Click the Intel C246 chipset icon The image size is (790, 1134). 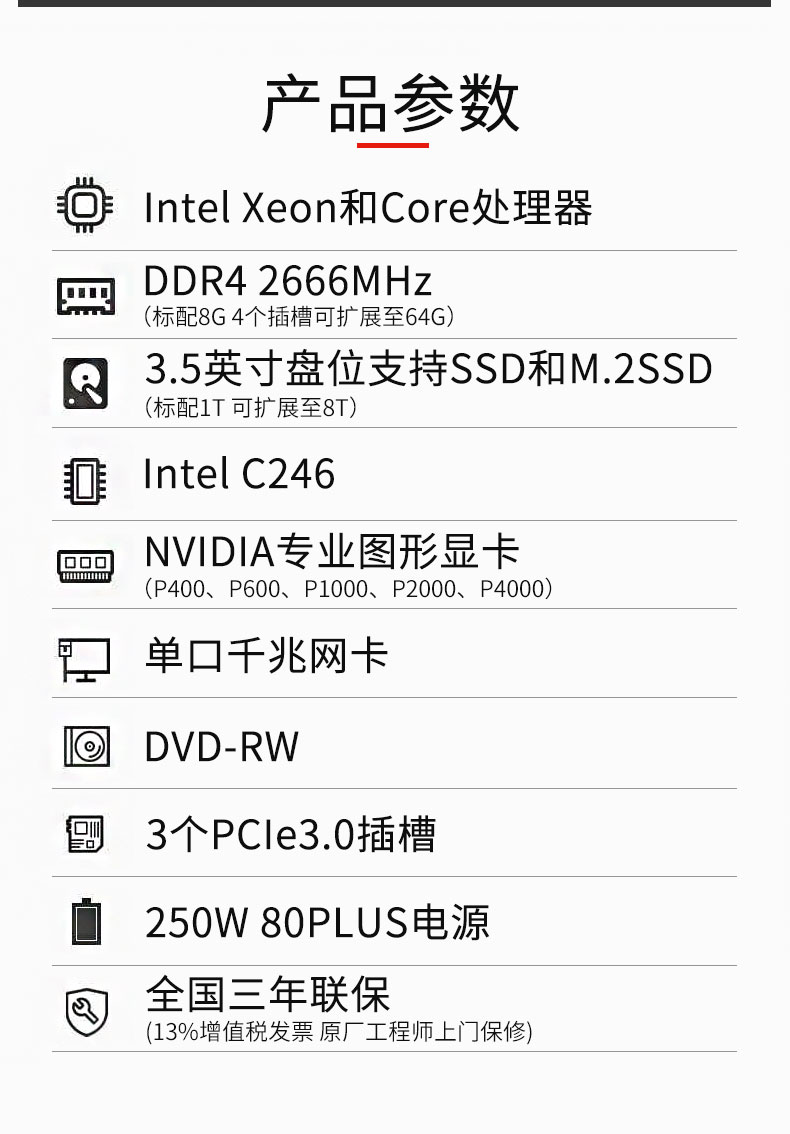pyautogui.click(x=85, y=481)
